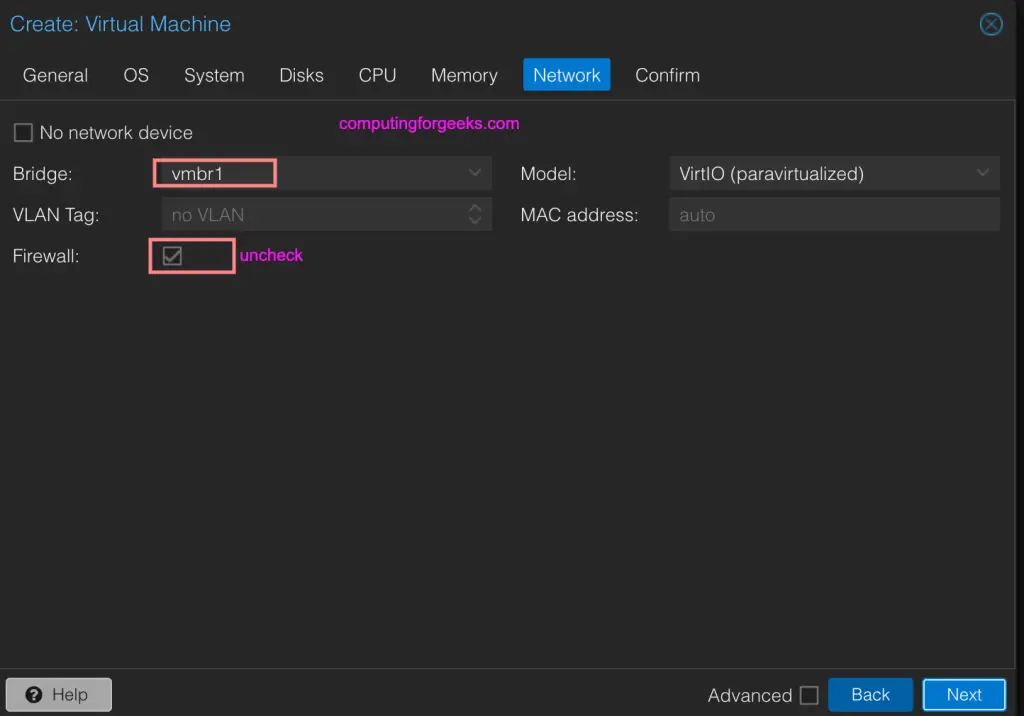Click the Back button
The image size is (1024, 716).
(870, 694)
